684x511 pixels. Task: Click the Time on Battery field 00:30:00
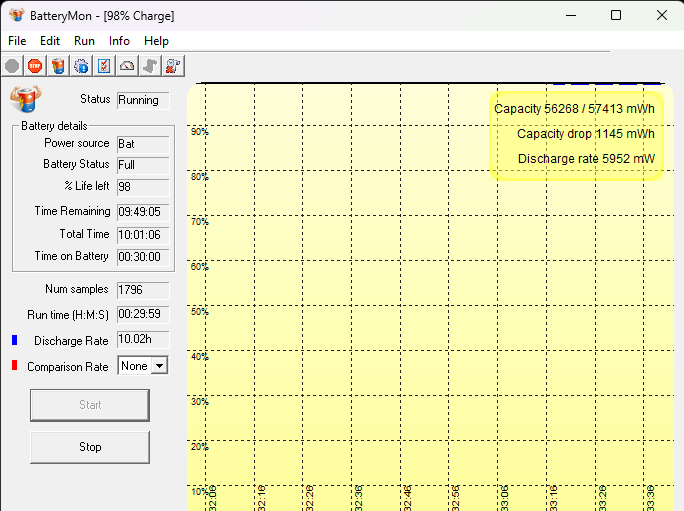pos(143,257)
